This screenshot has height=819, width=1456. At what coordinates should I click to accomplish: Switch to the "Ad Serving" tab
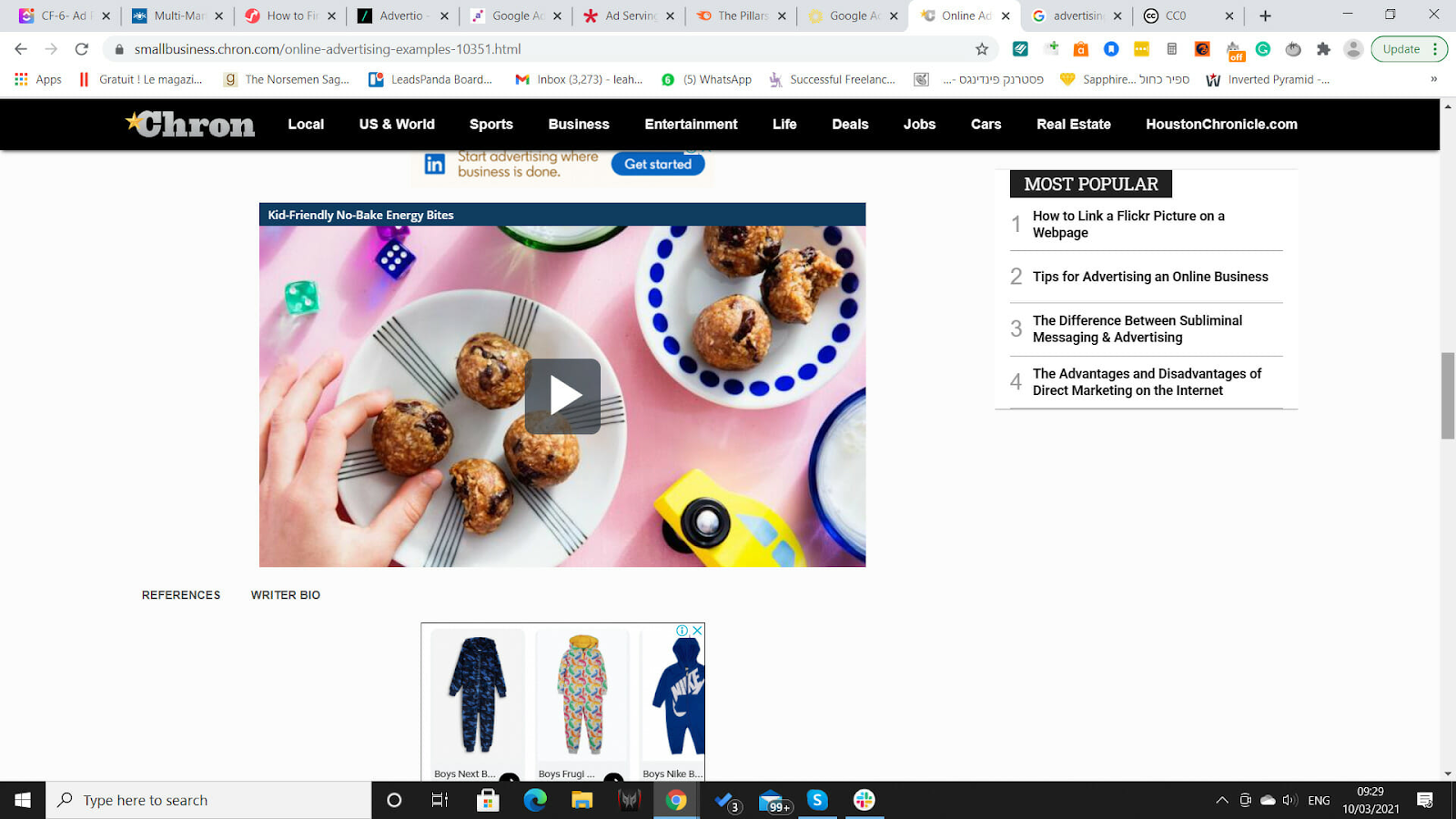(x=630, y=15)
